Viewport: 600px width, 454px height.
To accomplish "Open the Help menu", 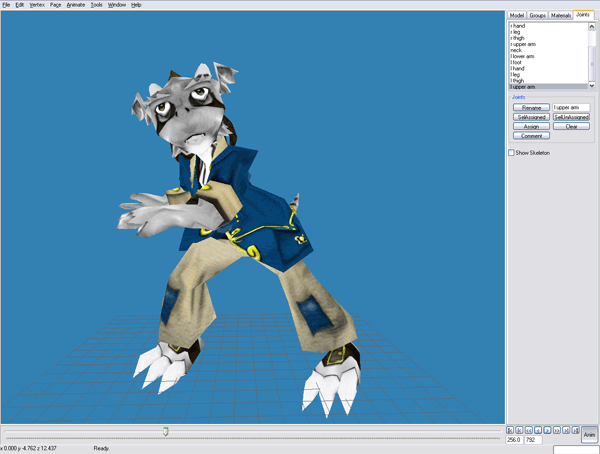I will click(136, 5).
